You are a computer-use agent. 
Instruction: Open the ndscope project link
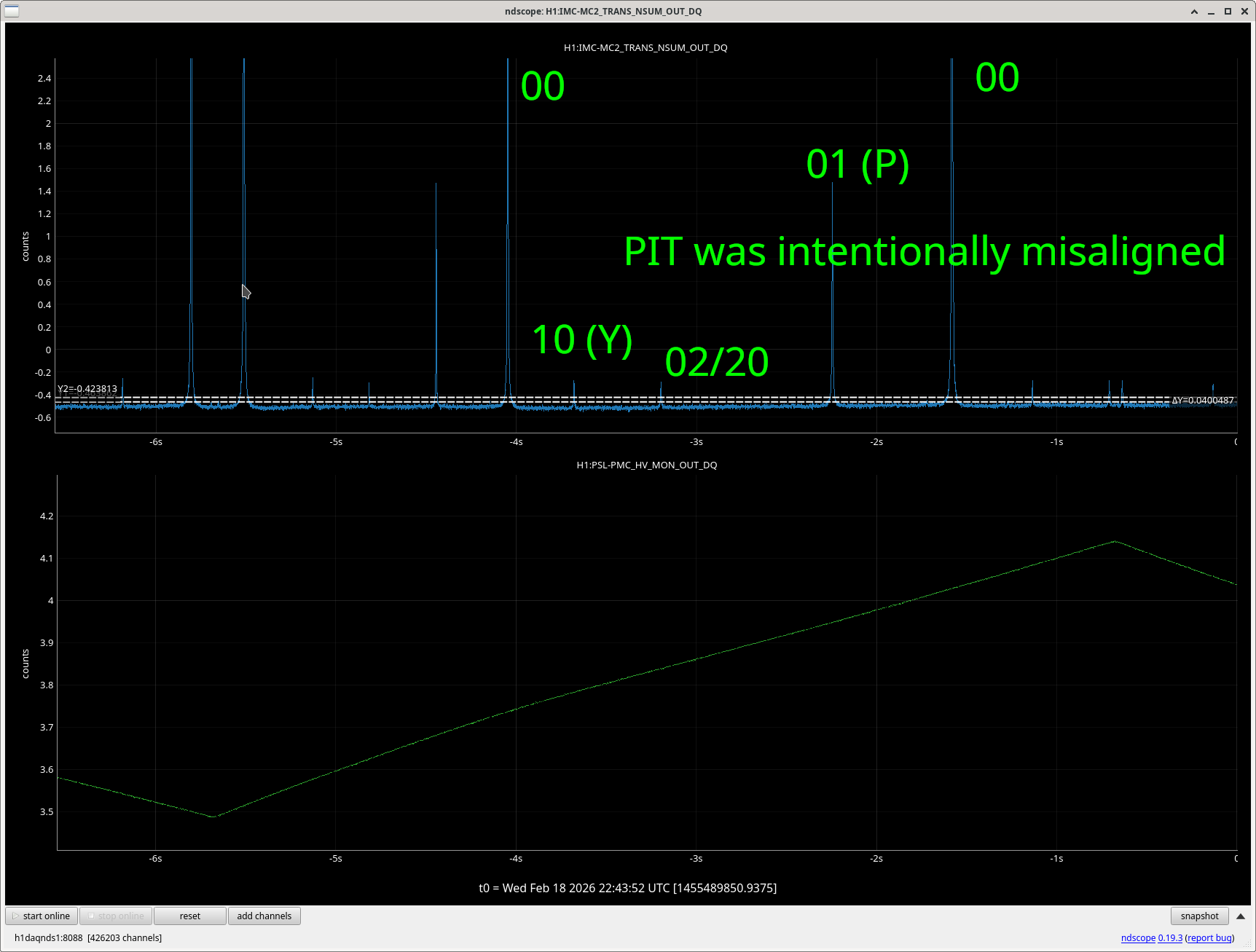click(x=1137, y=937)
